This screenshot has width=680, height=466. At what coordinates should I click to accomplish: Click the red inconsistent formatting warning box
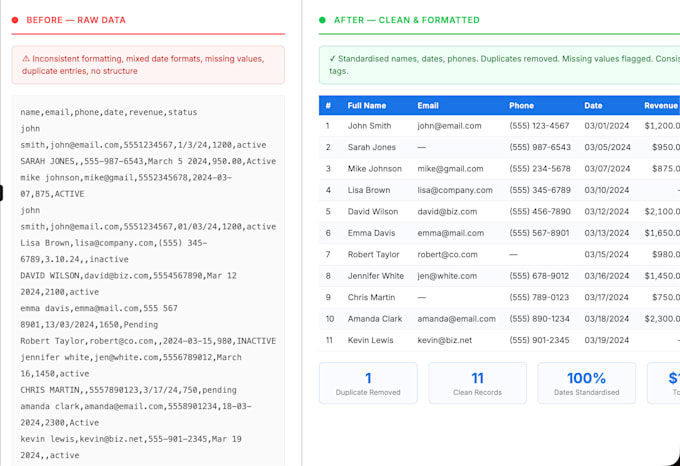tap(148, 65)
